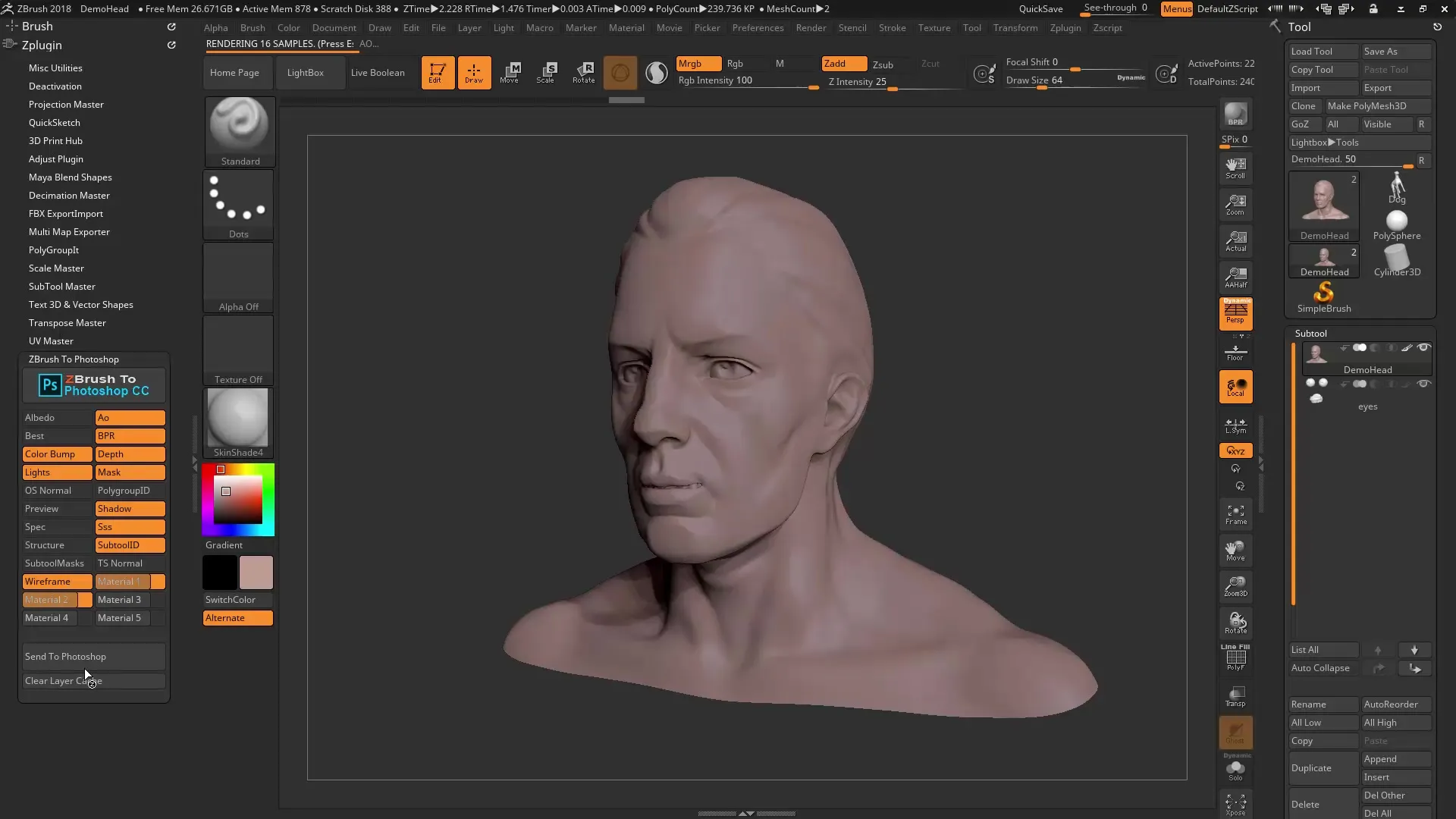Viewport: 1456px width, 819px height.
Task: Select the SimpleBrush tool icon
Action: click(1324, 297)
